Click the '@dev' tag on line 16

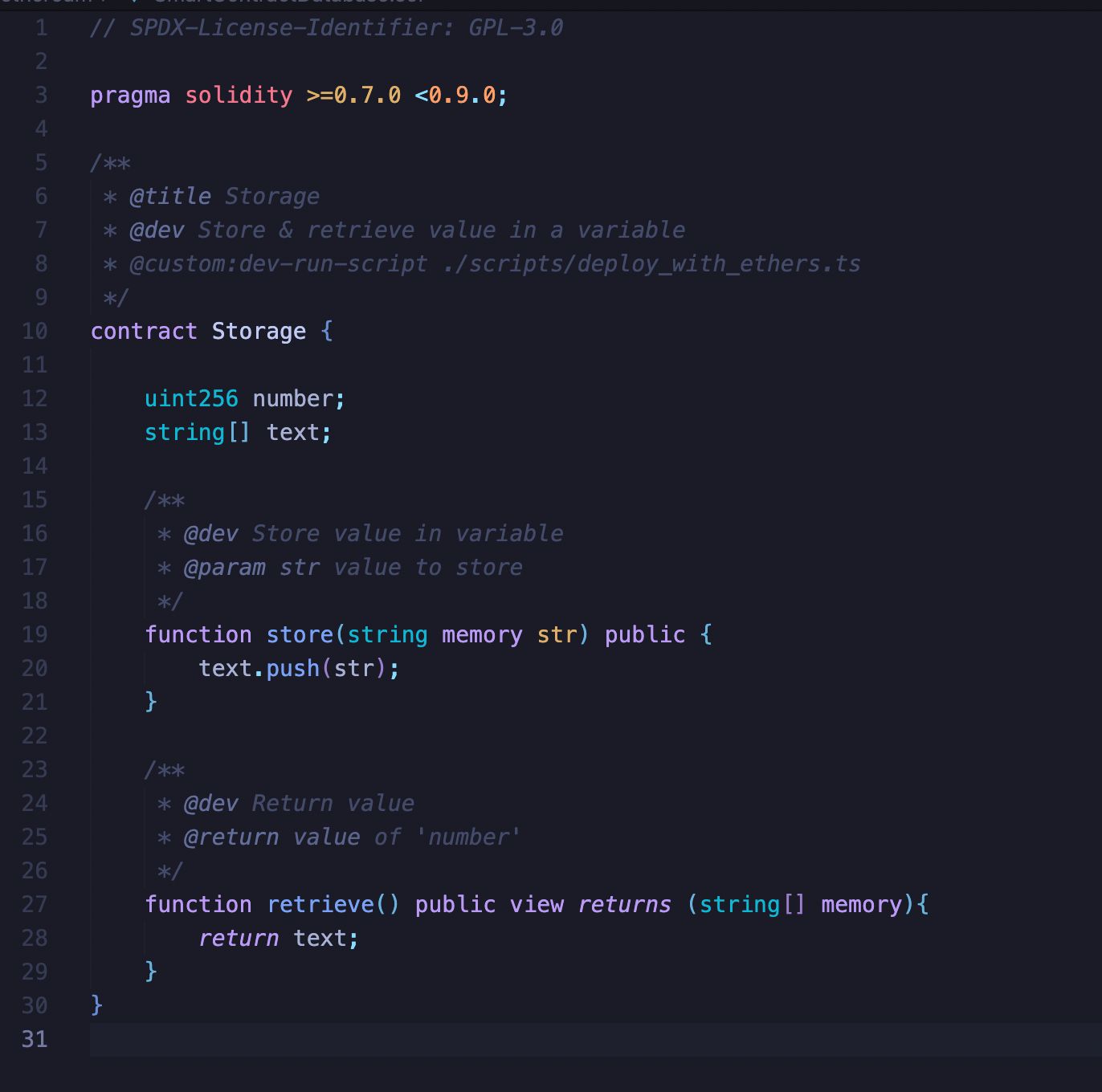[x=211, y=534]
